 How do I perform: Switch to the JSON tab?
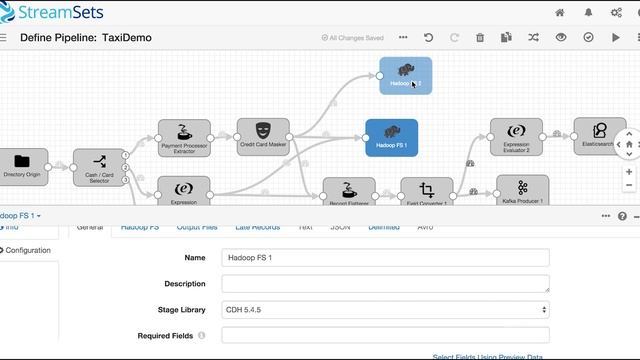tap(340, 227)
